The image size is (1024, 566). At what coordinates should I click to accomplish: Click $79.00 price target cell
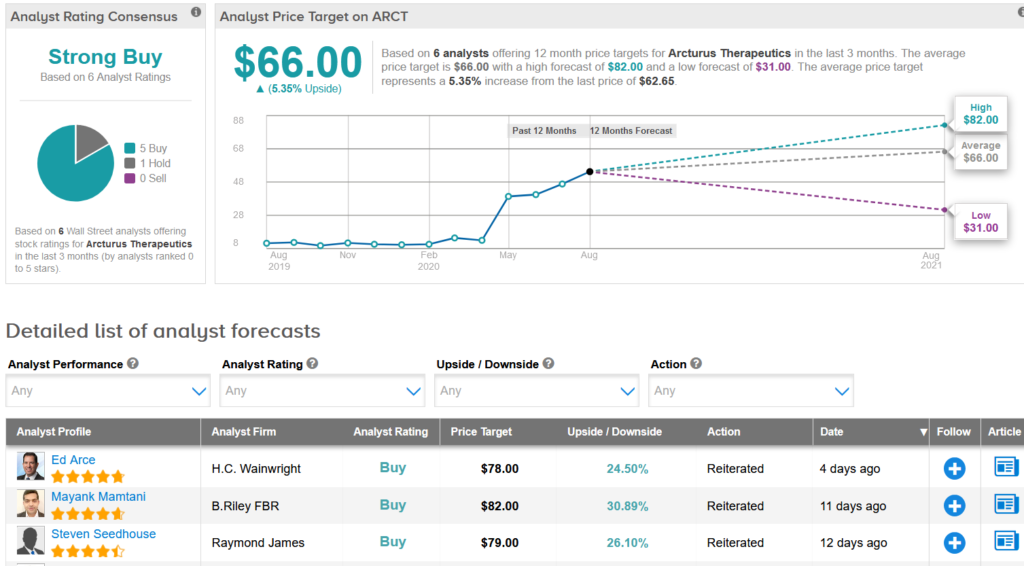pyautogui.click(x=500, y=542)
